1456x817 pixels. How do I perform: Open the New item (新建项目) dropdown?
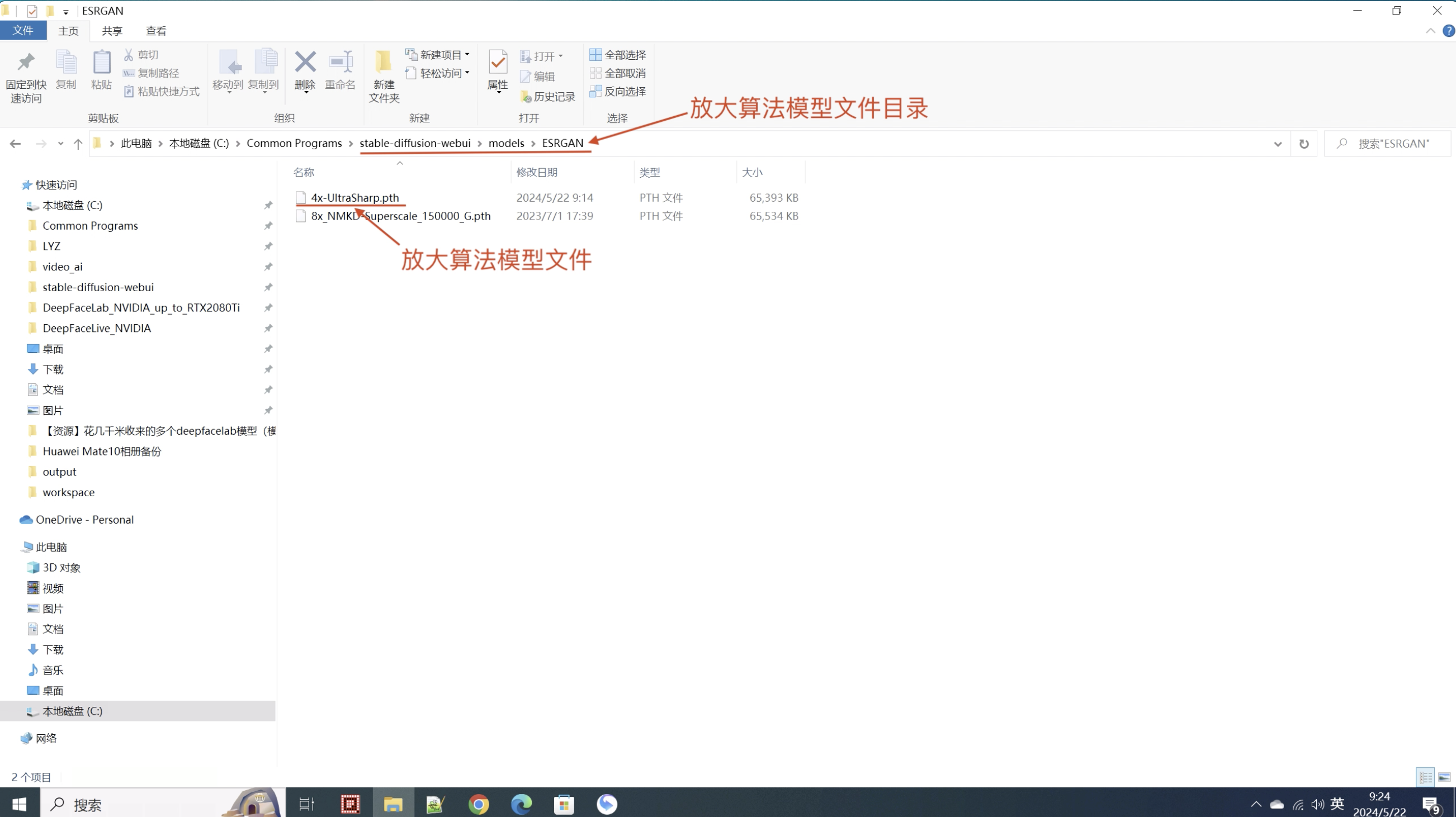[437, 55]
